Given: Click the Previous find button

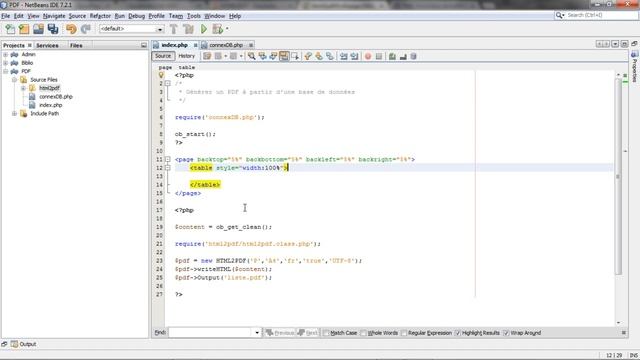Looking at the screenshot, I should click(279, 333).
